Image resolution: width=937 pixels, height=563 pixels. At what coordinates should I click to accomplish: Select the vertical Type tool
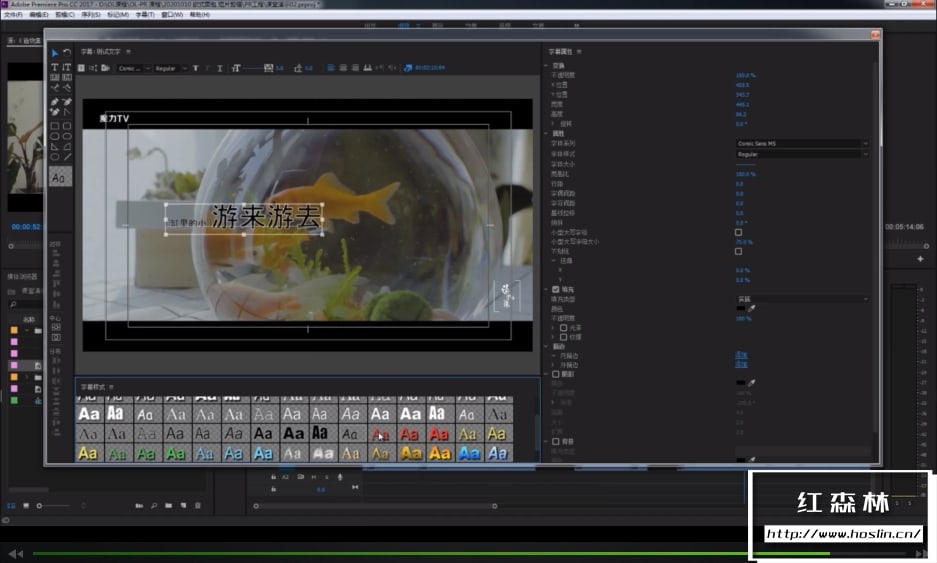pyautogui.click(x=67, y=66)
